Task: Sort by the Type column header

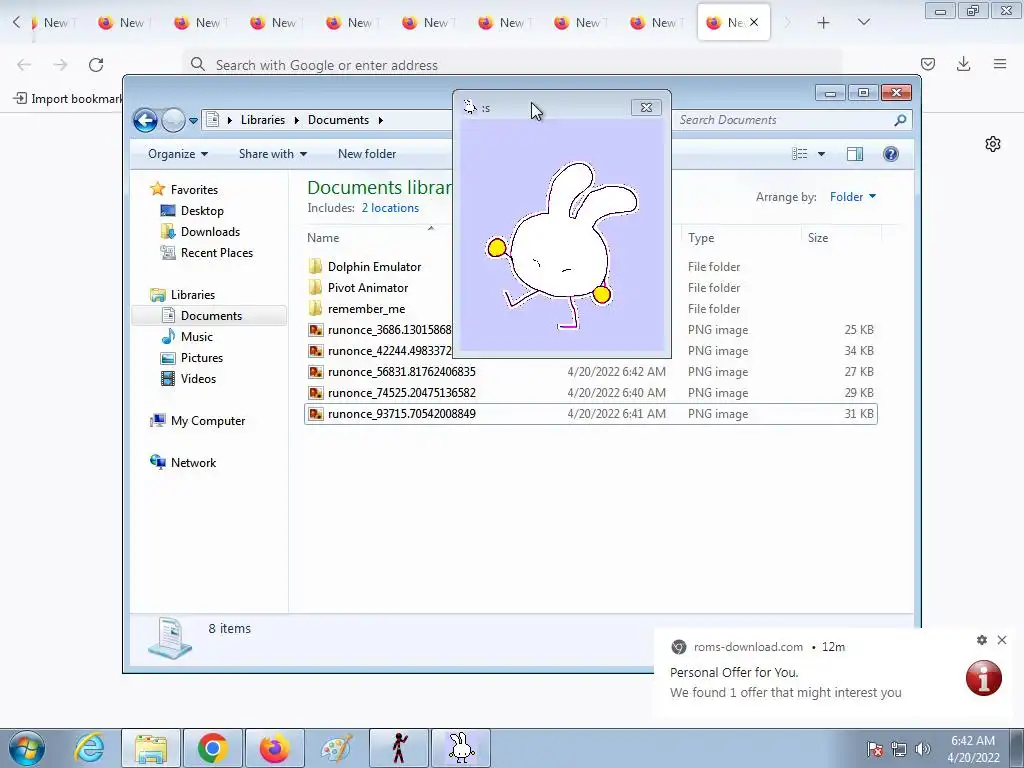Action: pos(701,238)
